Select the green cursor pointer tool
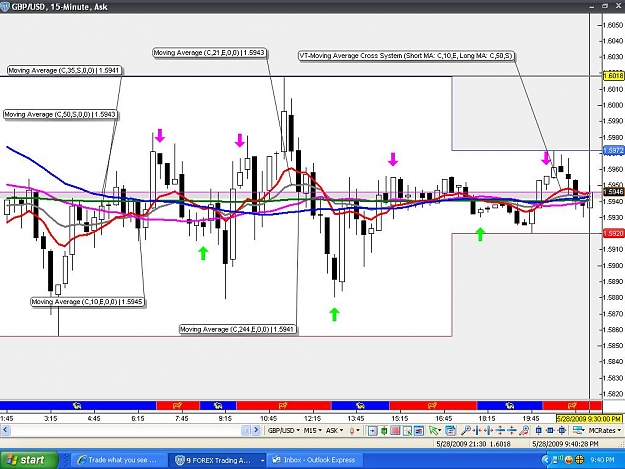625x469 pixels. coord(433,430)
